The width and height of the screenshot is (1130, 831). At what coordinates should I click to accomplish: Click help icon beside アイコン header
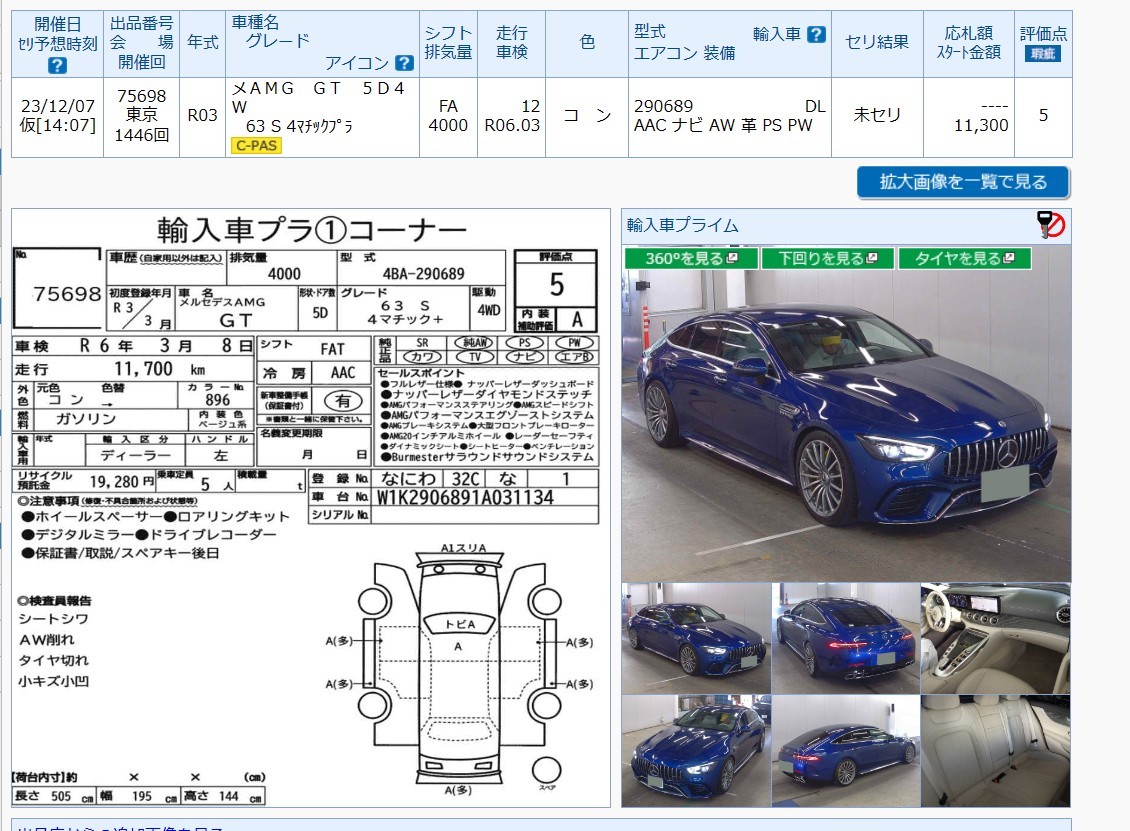coord(405,63)
